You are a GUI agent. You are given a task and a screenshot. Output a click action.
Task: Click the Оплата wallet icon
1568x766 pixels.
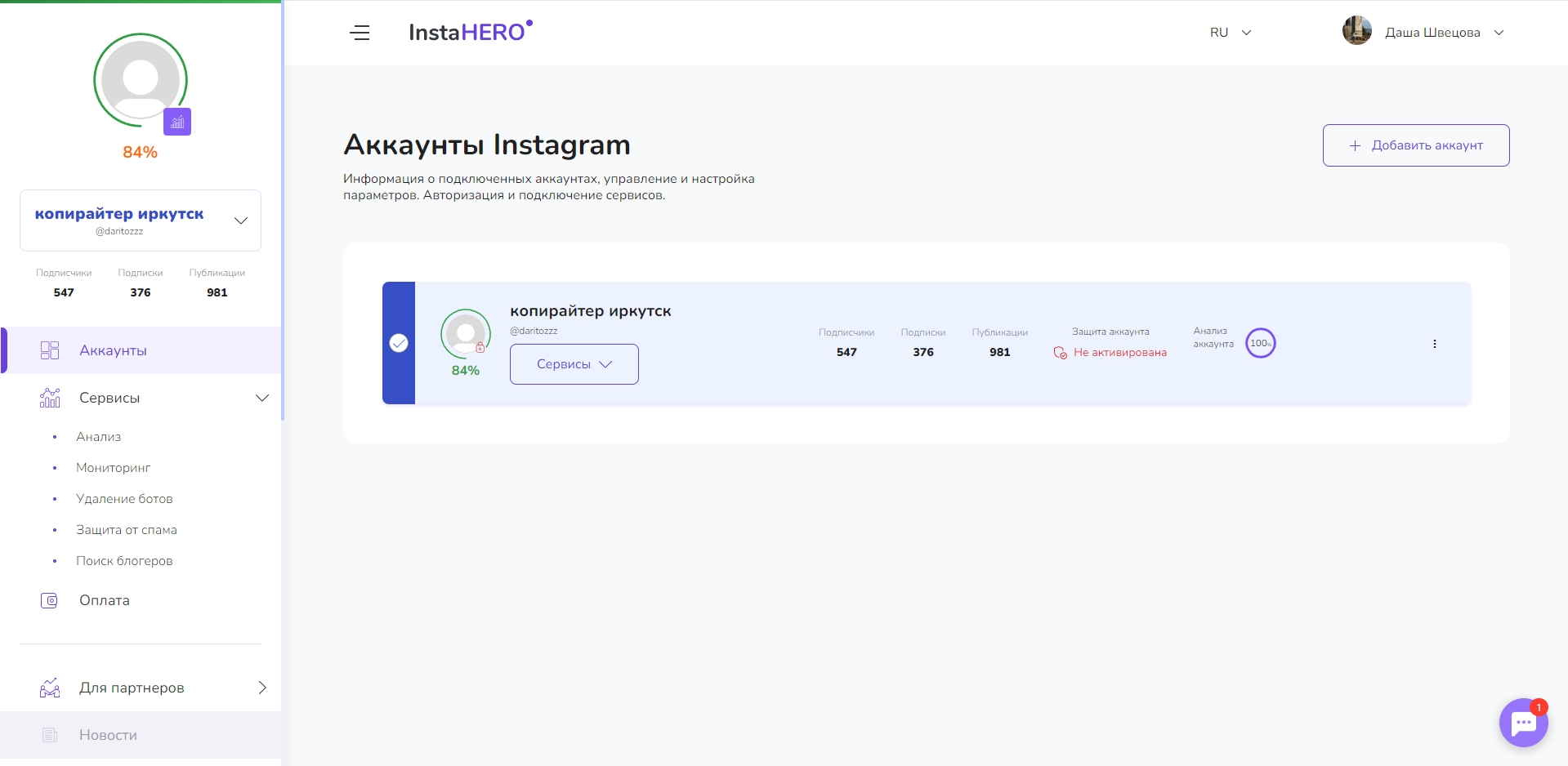(49, 600)
